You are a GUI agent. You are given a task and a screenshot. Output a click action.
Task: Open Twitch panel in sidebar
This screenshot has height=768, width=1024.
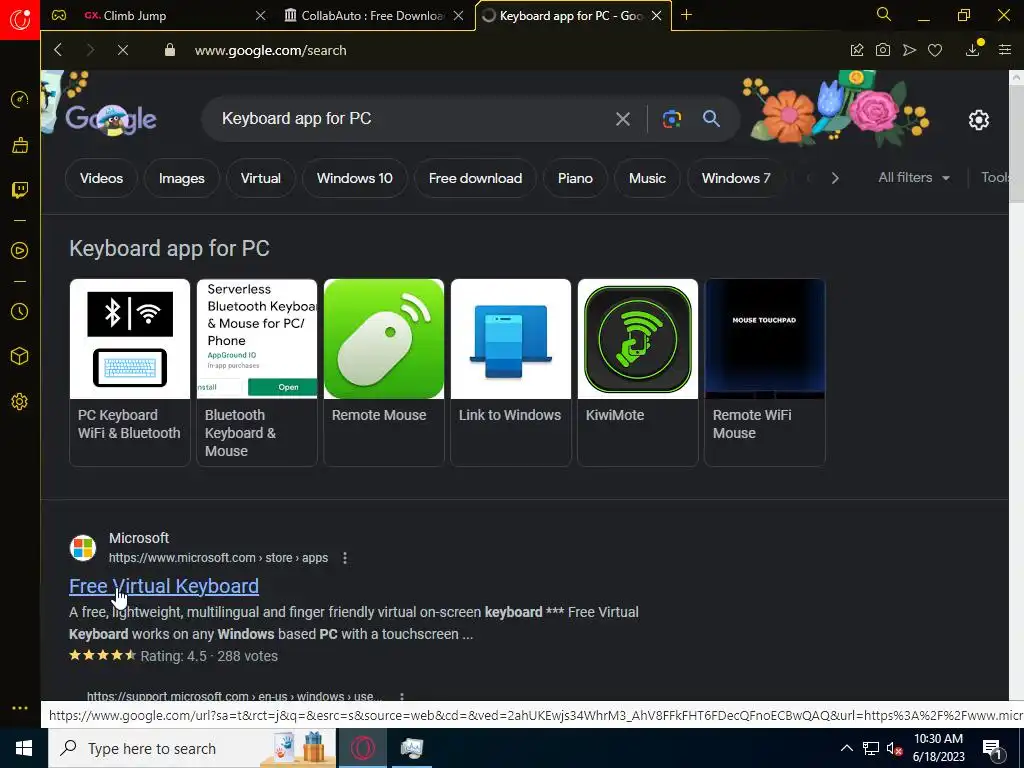point(20,190)
